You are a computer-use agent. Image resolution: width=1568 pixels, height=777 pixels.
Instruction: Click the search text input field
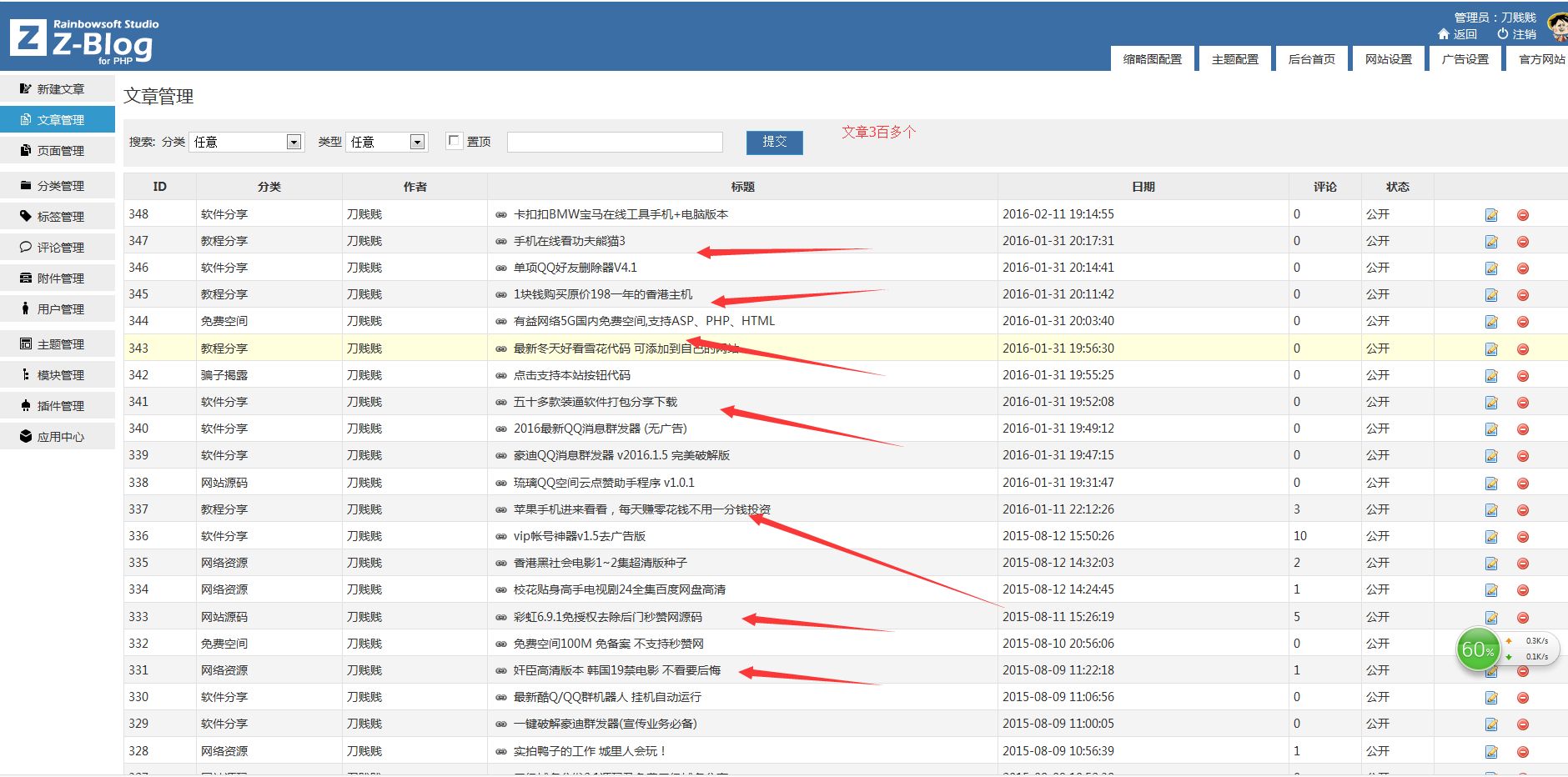click(x=615, y=142)
